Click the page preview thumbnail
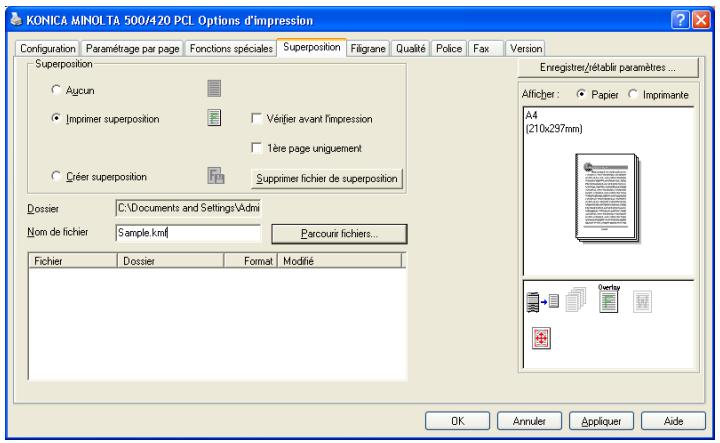 (607, 198)
